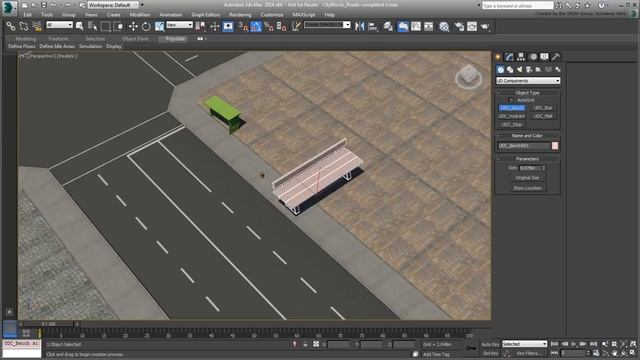Image resolution: width=640 pixels, height=360 pixels.
Task: Toggle the Spinner Snap icon
Action: [282, 27]
